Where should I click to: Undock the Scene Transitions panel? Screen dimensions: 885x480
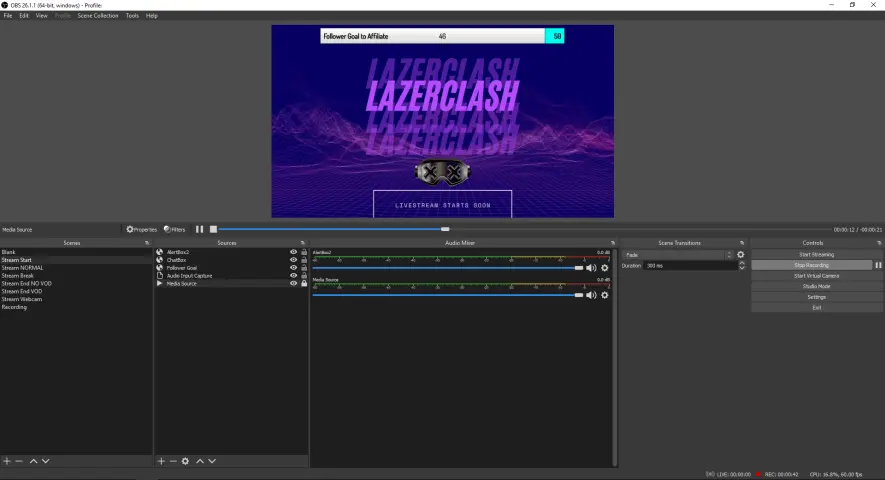click(x=742, y=243)
